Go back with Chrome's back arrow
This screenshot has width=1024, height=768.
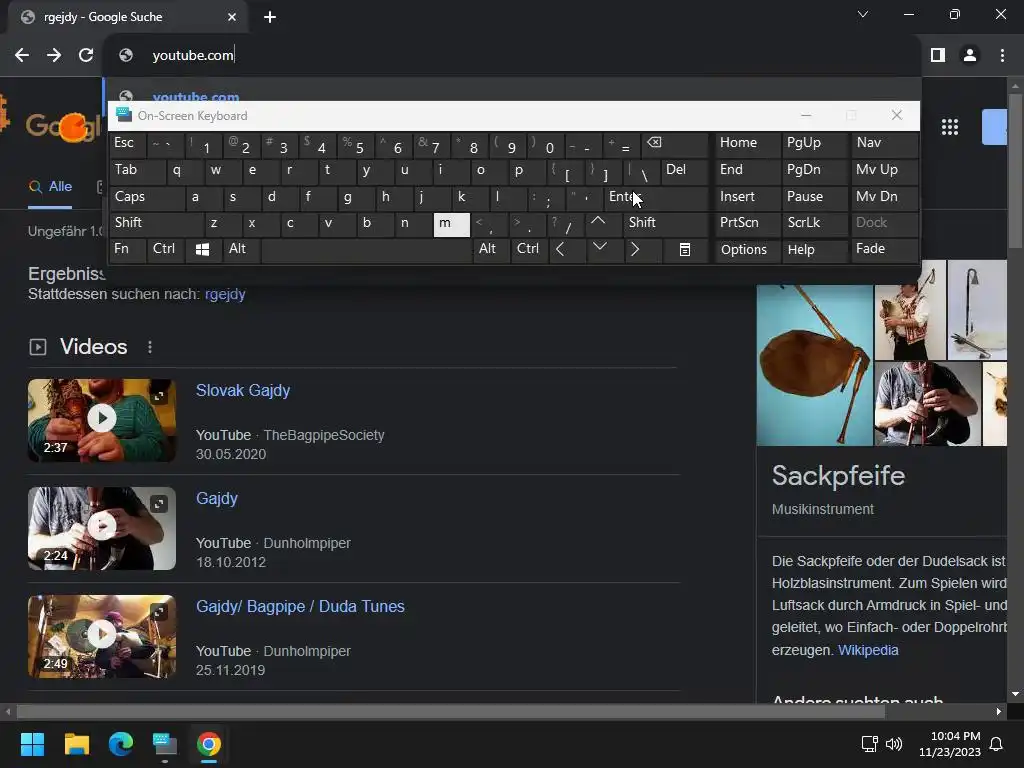(22, 56)
